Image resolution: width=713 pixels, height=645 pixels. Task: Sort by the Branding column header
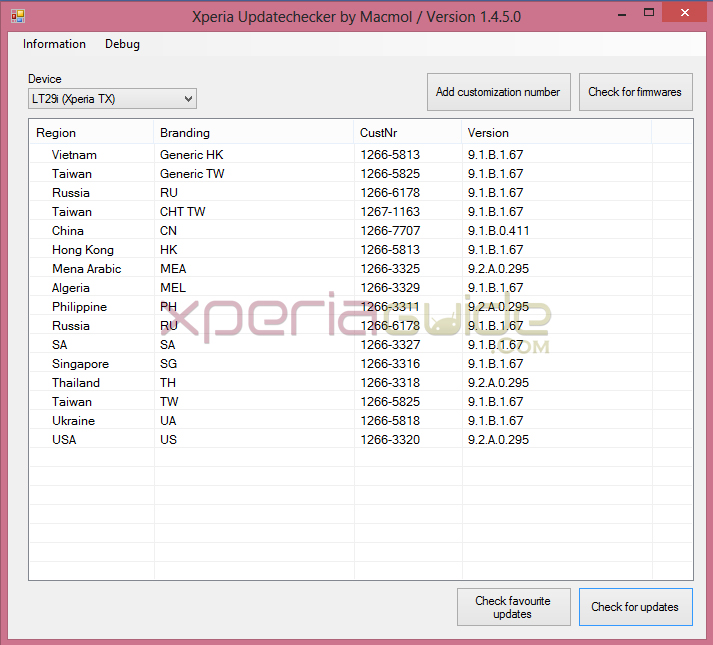click(x=254, y=133)
